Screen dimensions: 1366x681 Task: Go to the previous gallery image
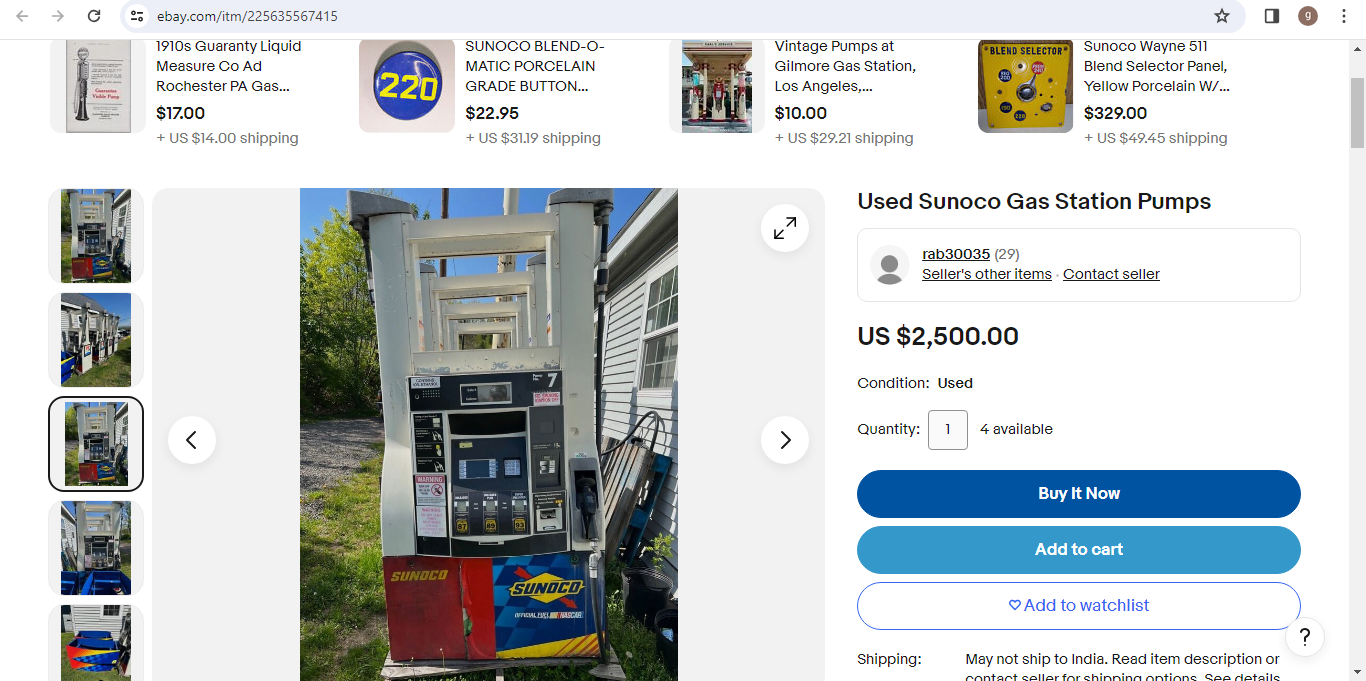click(x=192, y=440)
